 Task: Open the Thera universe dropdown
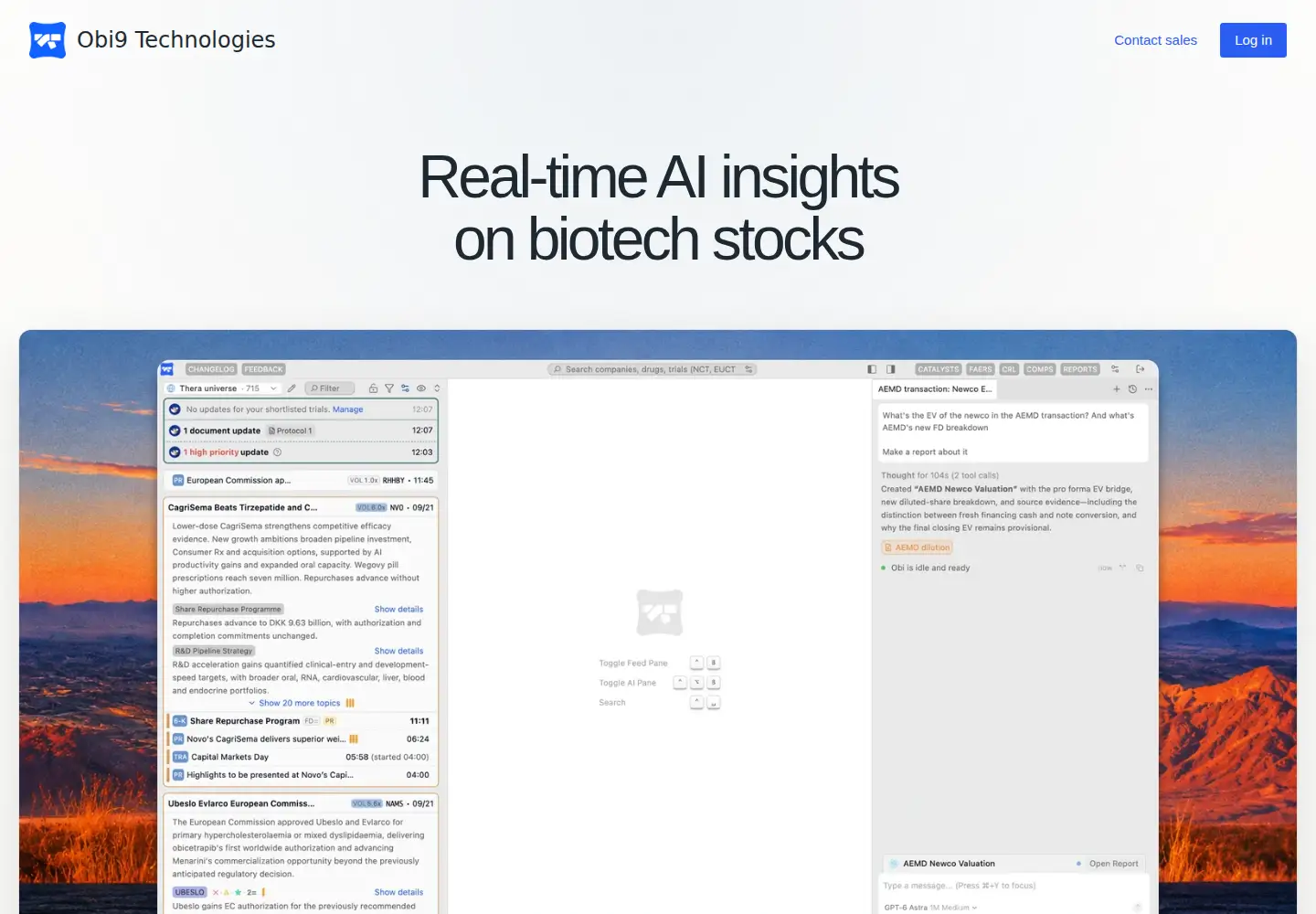[x=223, y=388]
